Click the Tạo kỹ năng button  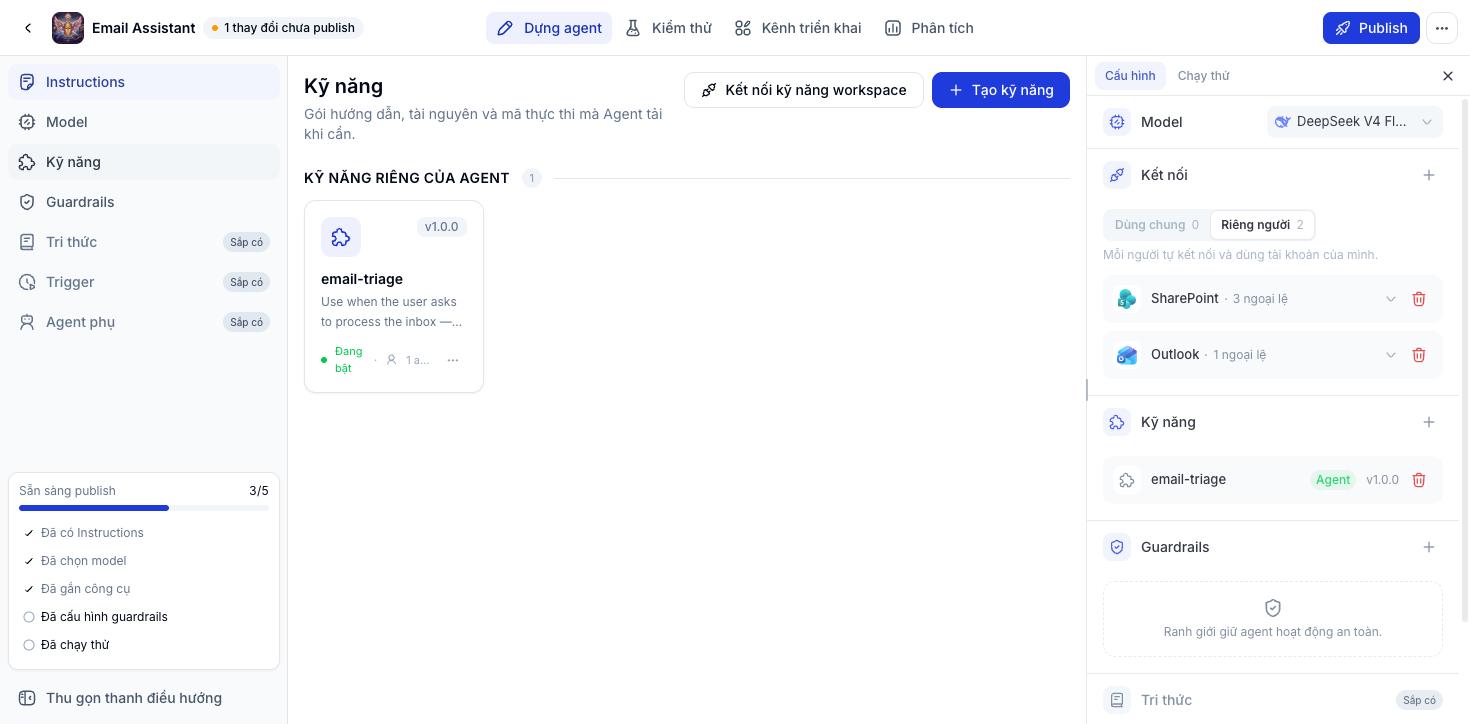tap(1001, 90)
